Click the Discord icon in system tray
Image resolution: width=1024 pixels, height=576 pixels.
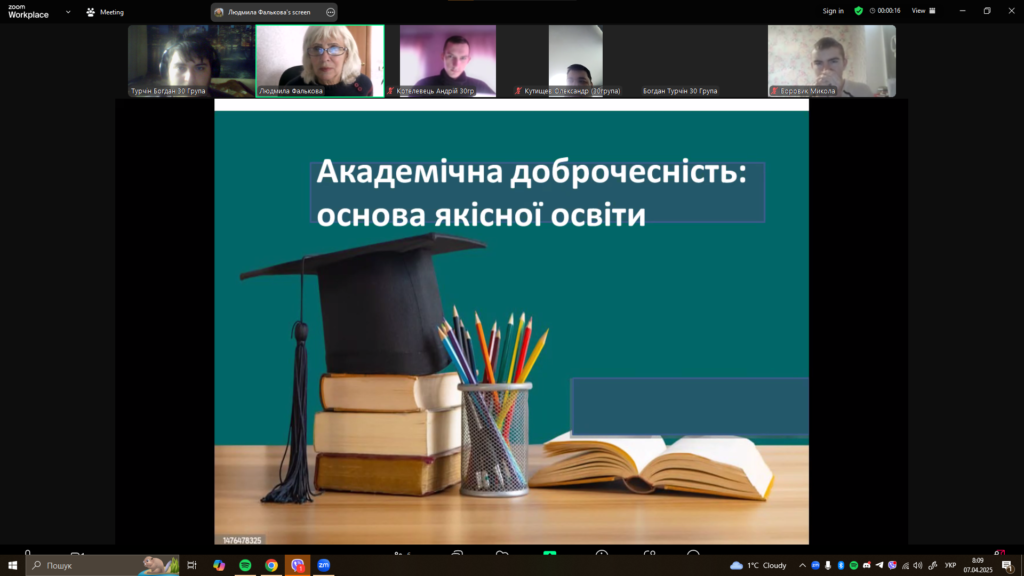(866, 565)
